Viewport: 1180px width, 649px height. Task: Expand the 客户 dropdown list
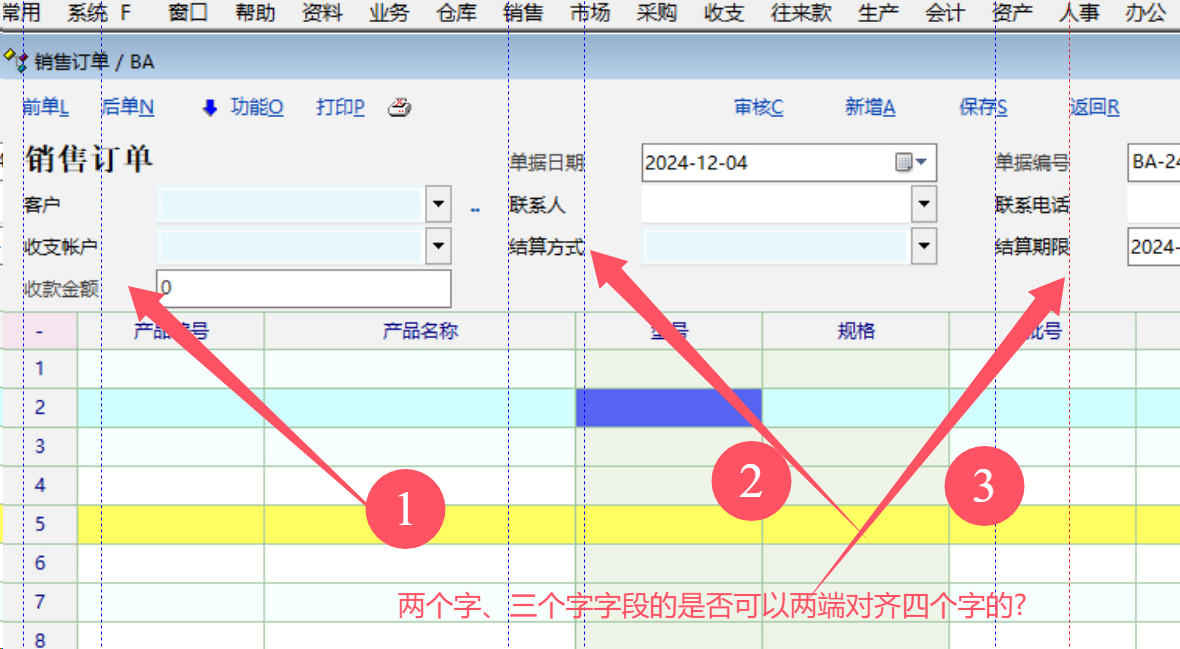438,205
